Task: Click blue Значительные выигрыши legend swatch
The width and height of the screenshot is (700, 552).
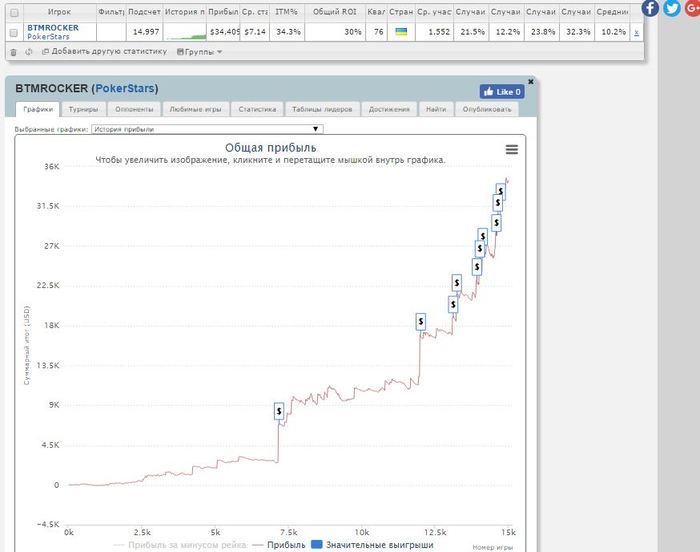Action: click(x=317, y=544)
